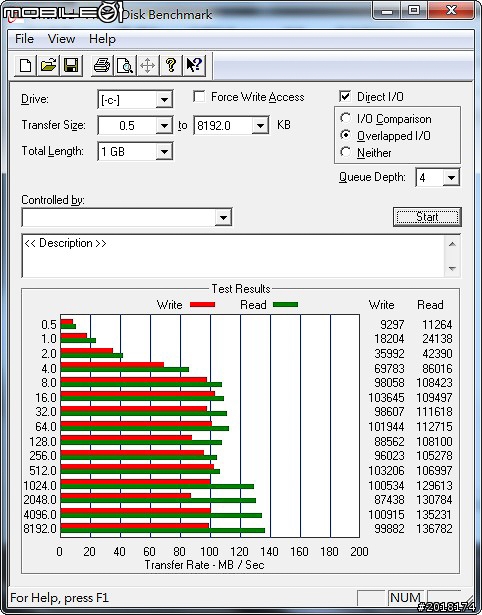The width and height of the screenshot is (482, 615).
Task: Enable Force Write Access checkbox
Action: tap(199, 96)
